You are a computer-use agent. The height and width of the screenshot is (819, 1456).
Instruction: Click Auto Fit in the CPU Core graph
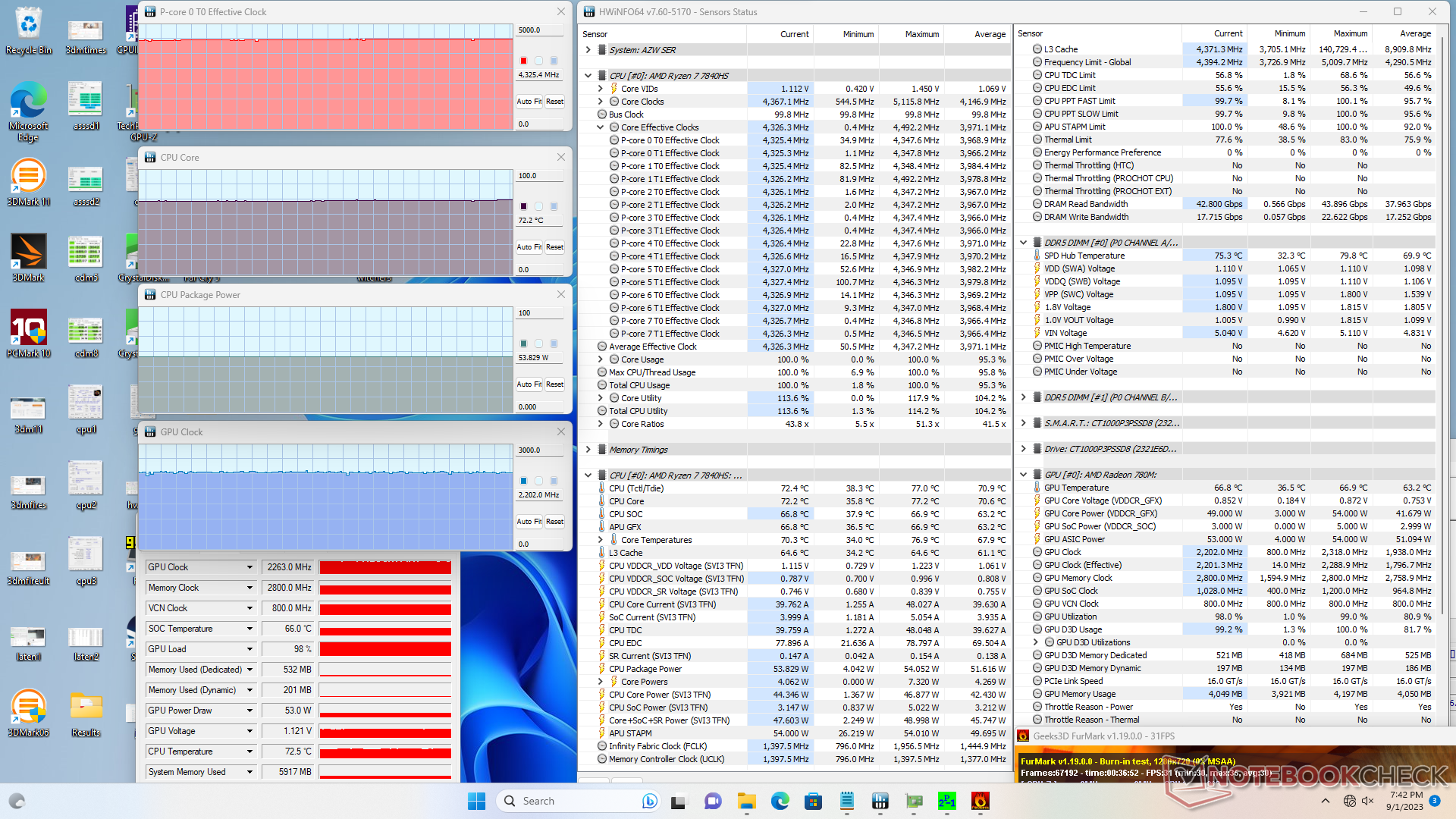pos(529,247)
